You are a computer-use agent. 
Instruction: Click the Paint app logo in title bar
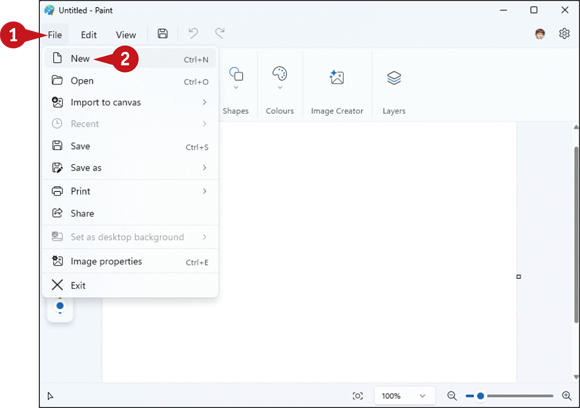point(49,10)
